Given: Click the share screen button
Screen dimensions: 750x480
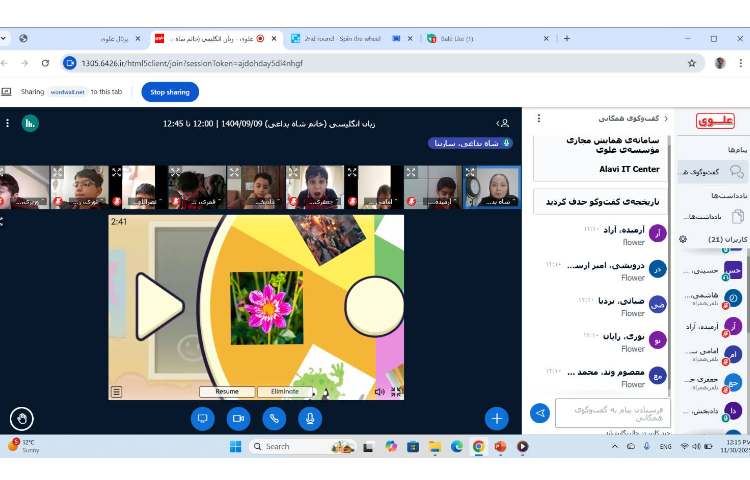Looking at the screenshot, I should click(202, 418).
